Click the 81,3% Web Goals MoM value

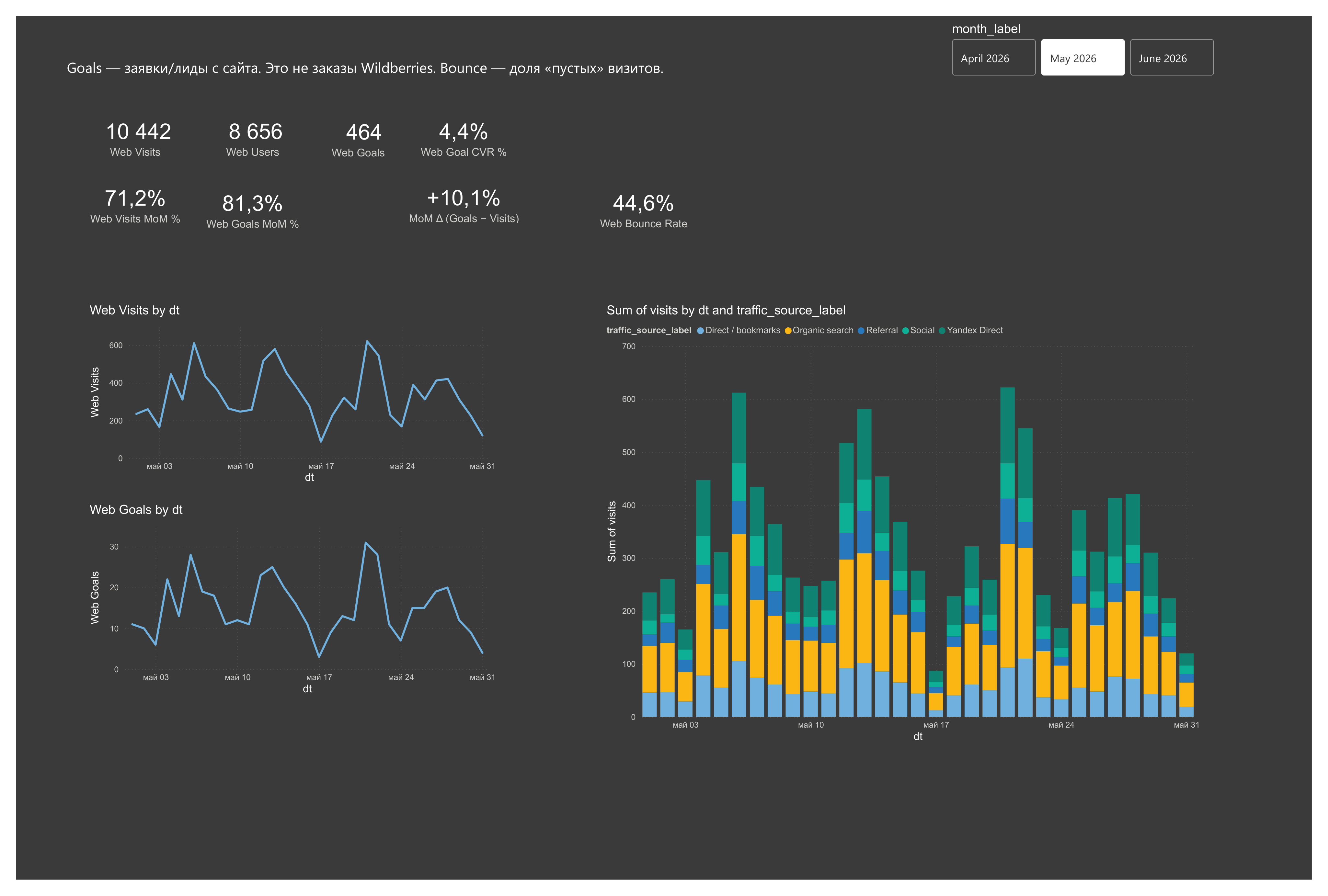pos(252,203)
